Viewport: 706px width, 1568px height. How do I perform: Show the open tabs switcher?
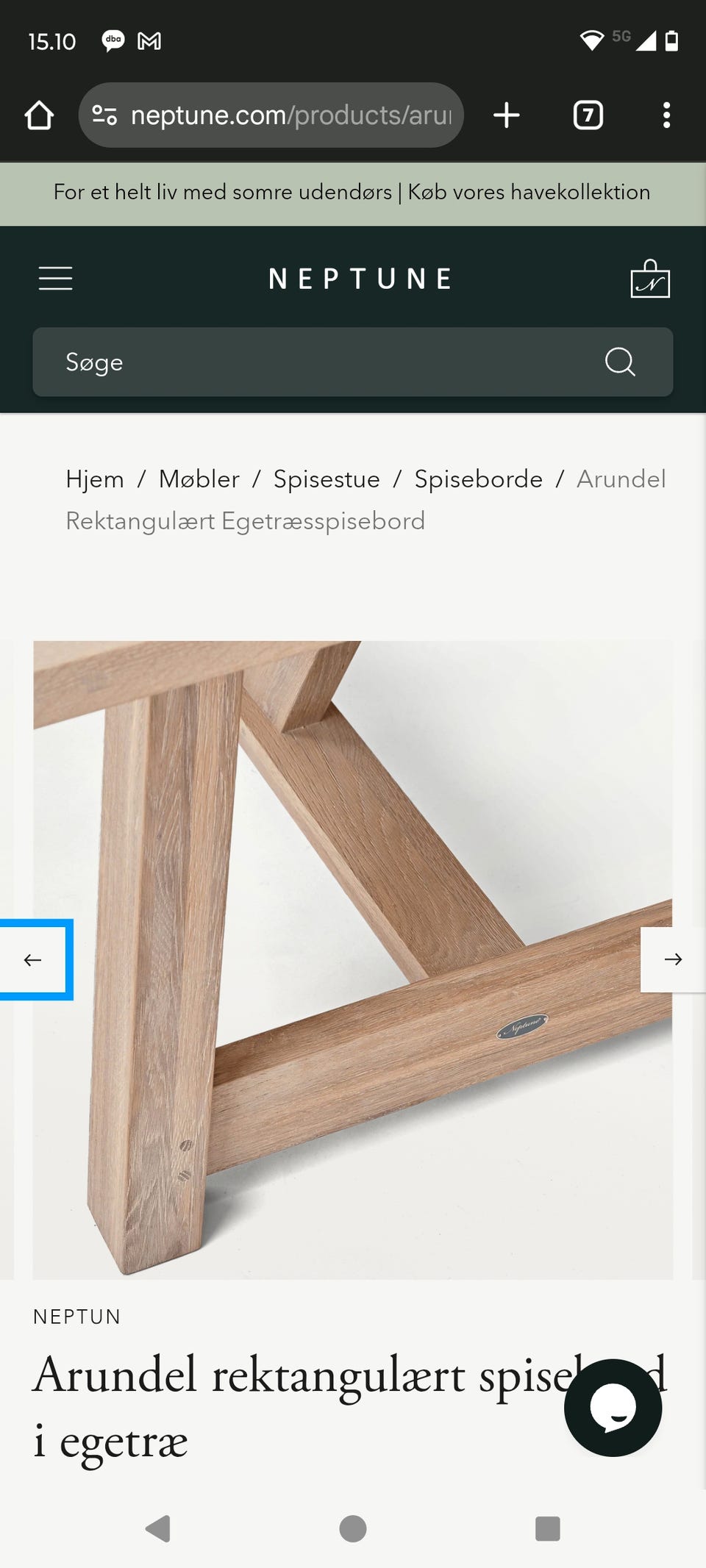click(588, 115)
